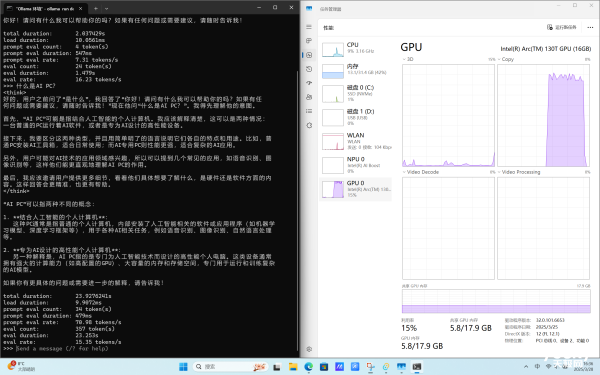Select Performance page icon in Task Manager sidebar
600x375 pixels.
pyautogui.click(x=309, y=55)
